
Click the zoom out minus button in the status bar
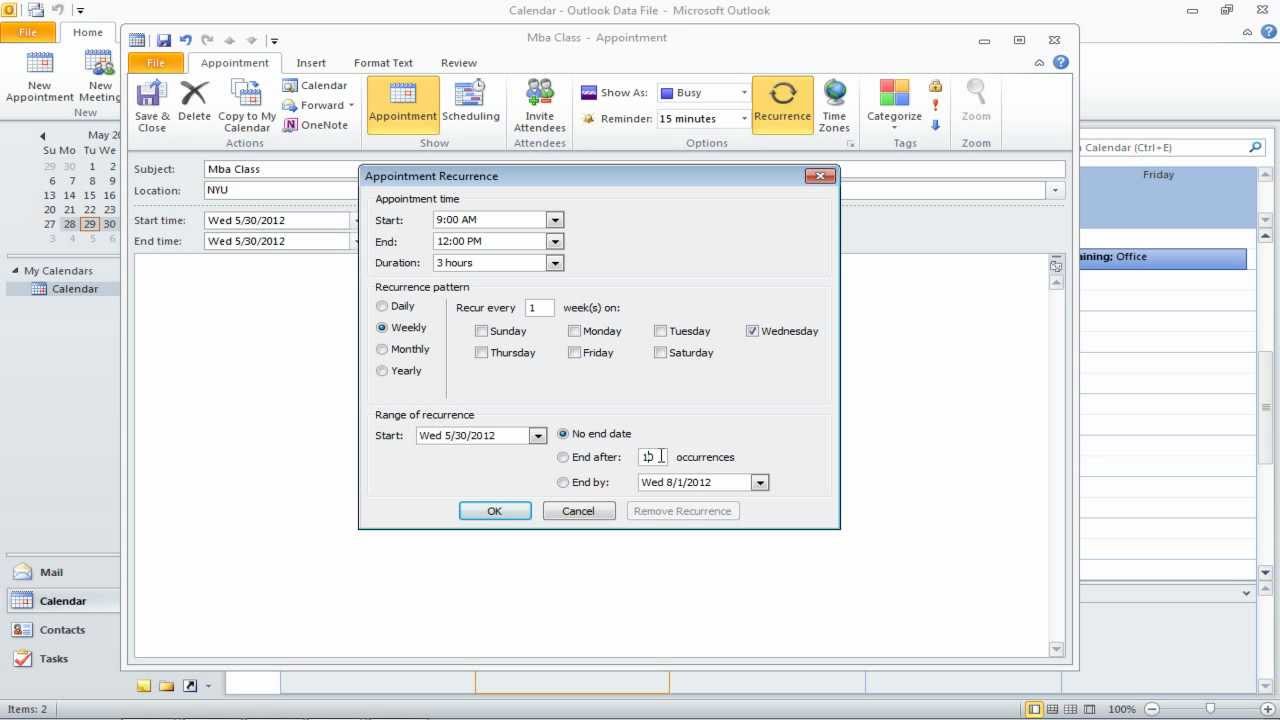click(x=1152, y=709)
